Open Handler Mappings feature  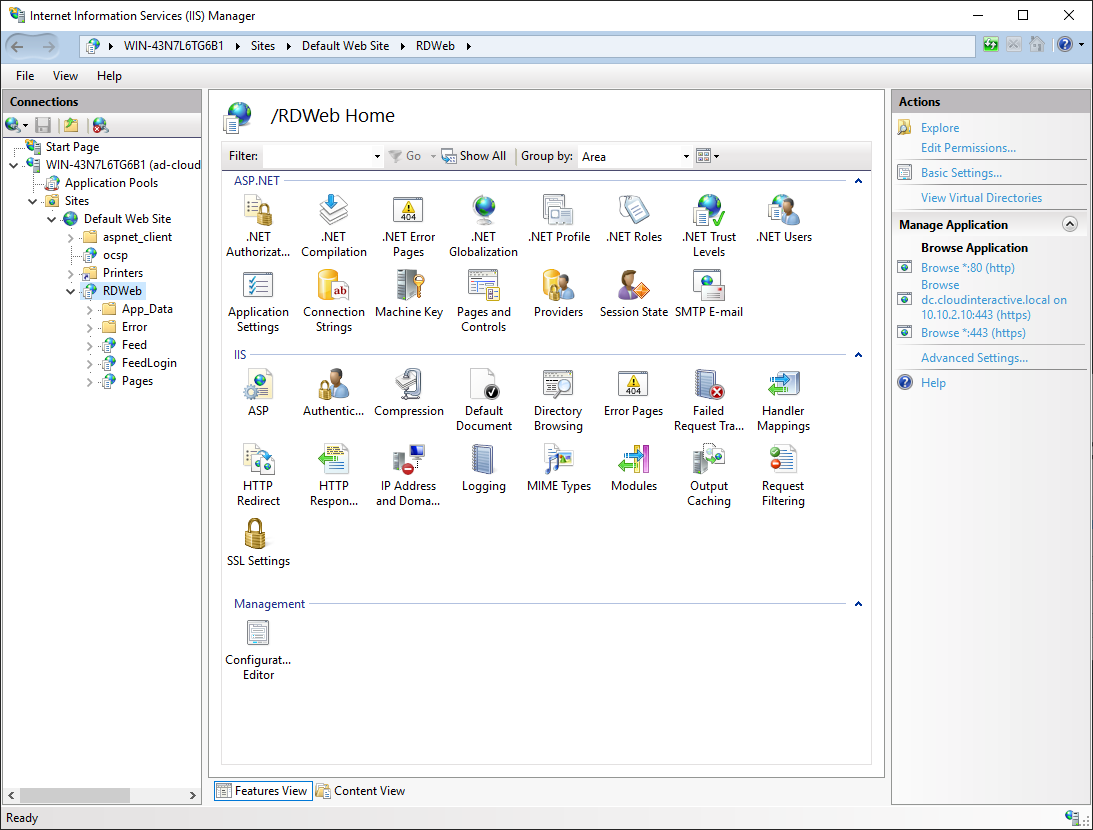click(784, 400)
